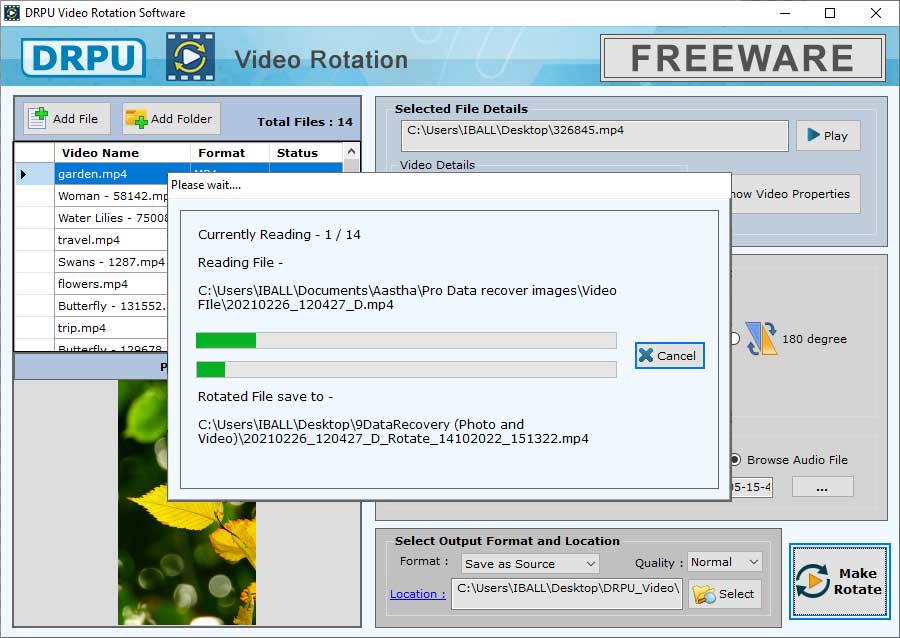Click the video rotation film icon in the header

[191, 57]
